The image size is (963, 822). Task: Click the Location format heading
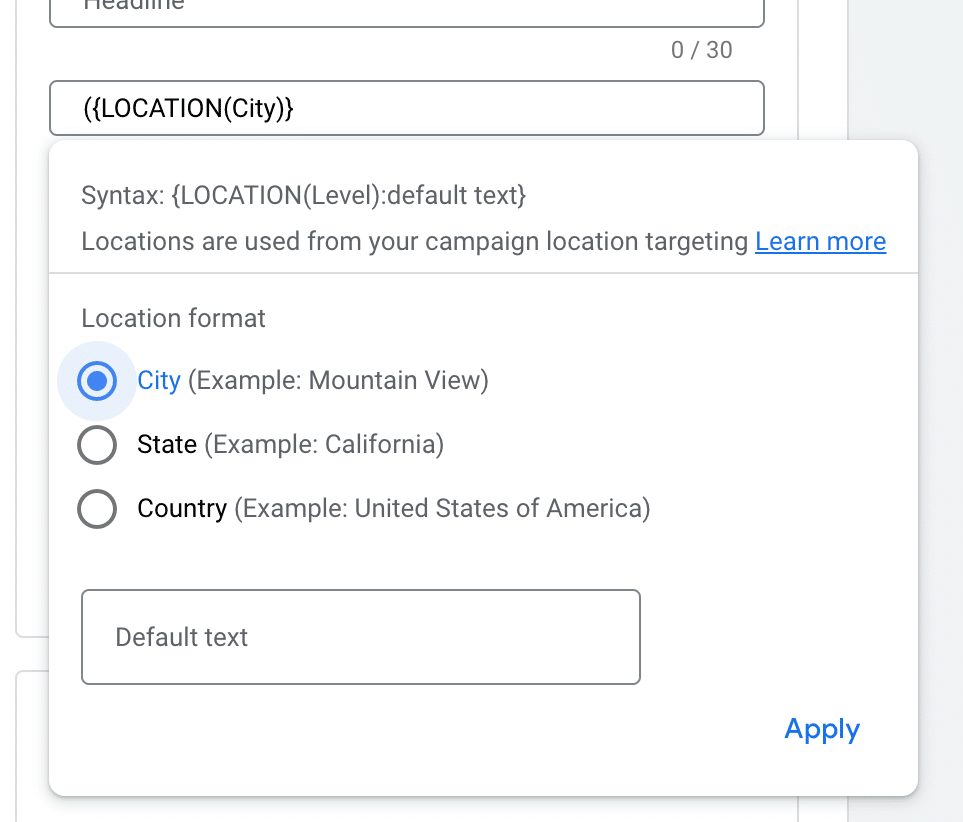[173, 319]
